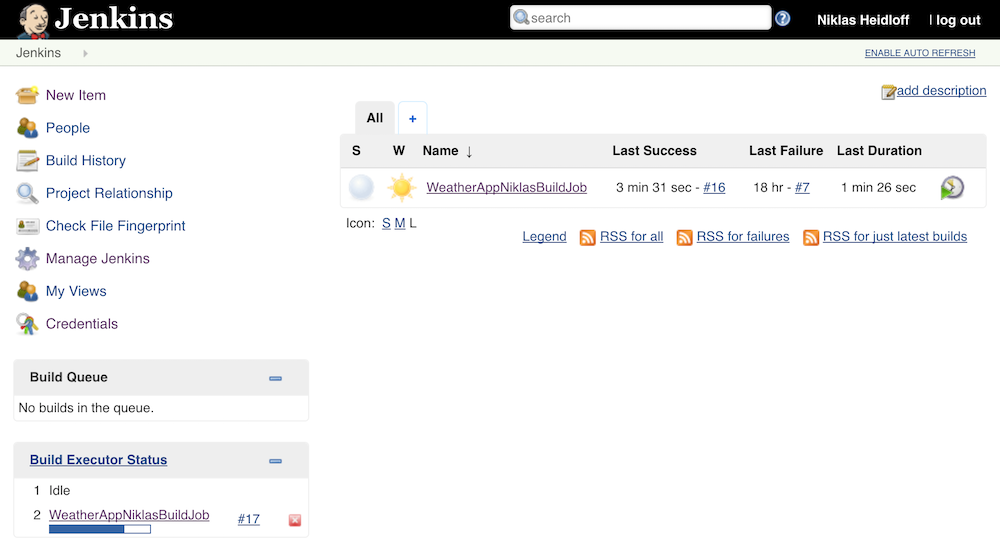
Task: Click into the search field
Action: tap(640, 18)
